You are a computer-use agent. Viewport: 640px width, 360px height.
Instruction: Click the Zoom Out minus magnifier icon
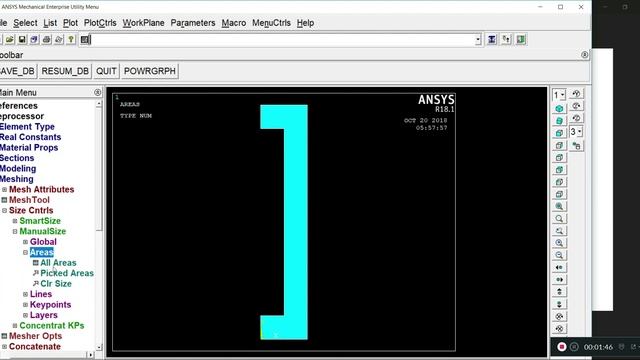tap(559, 256)
